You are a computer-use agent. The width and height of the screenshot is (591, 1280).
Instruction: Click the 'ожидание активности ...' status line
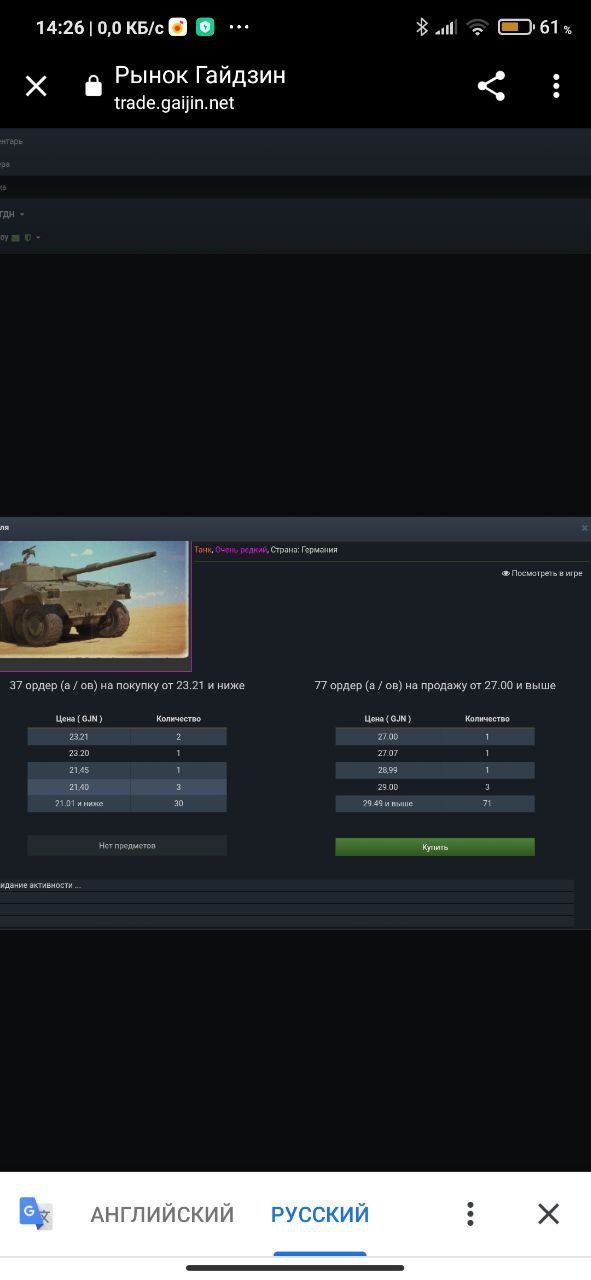[x=41, y=885]
